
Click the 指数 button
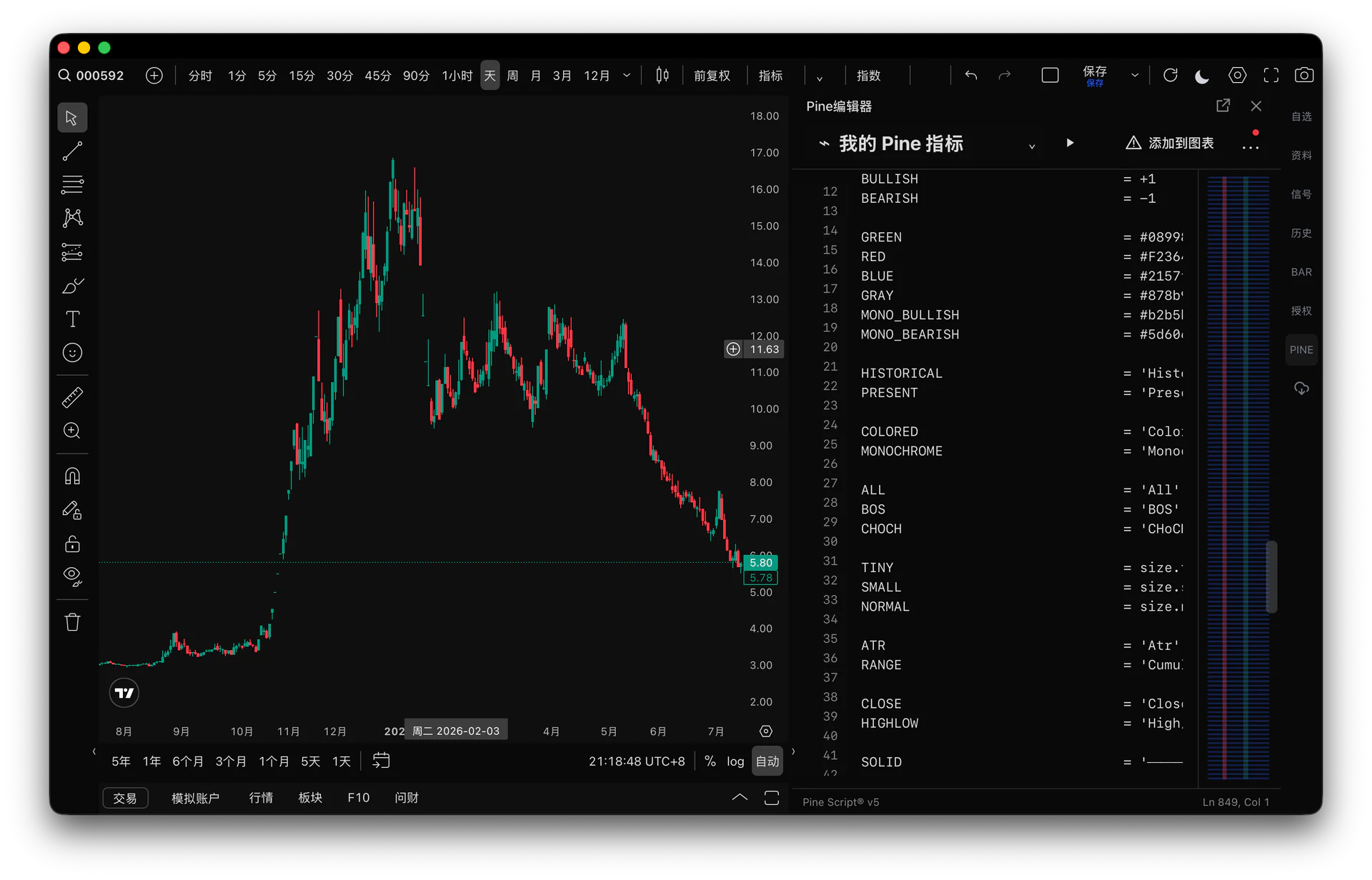pyautogui.click(x=868, y=76)
